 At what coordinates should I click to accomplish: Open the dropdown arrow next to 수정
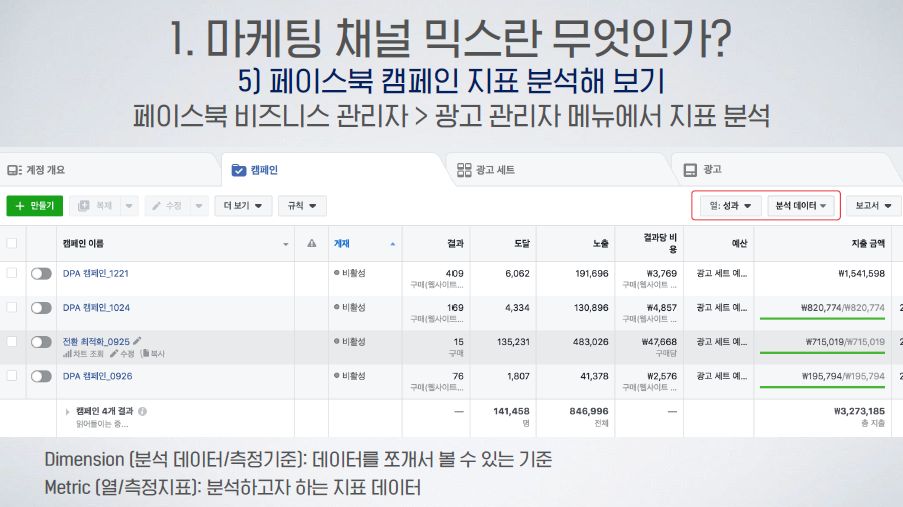click(x=199, y=206)
